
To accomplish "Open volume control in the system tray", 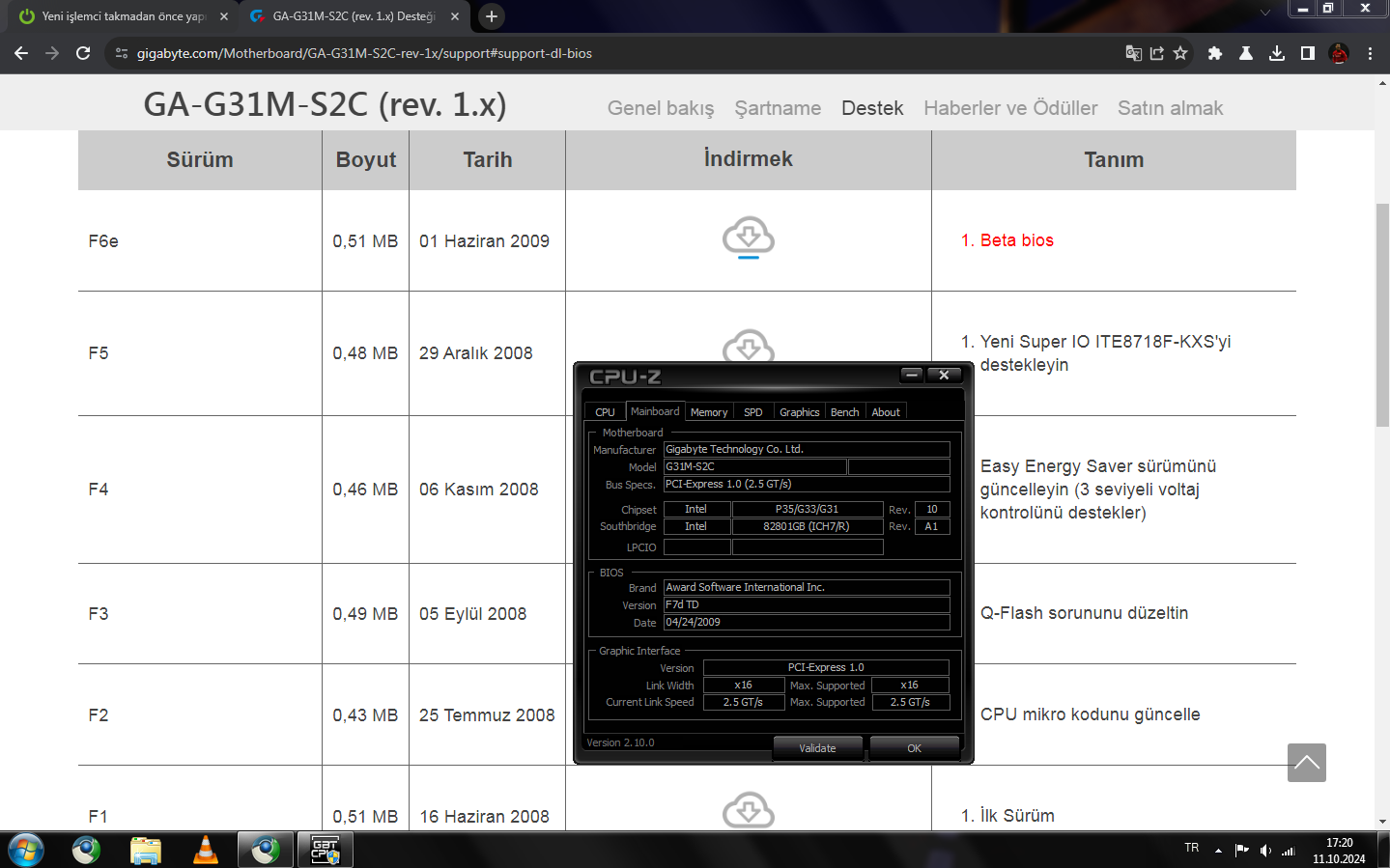I will [x=1265, y=851].
